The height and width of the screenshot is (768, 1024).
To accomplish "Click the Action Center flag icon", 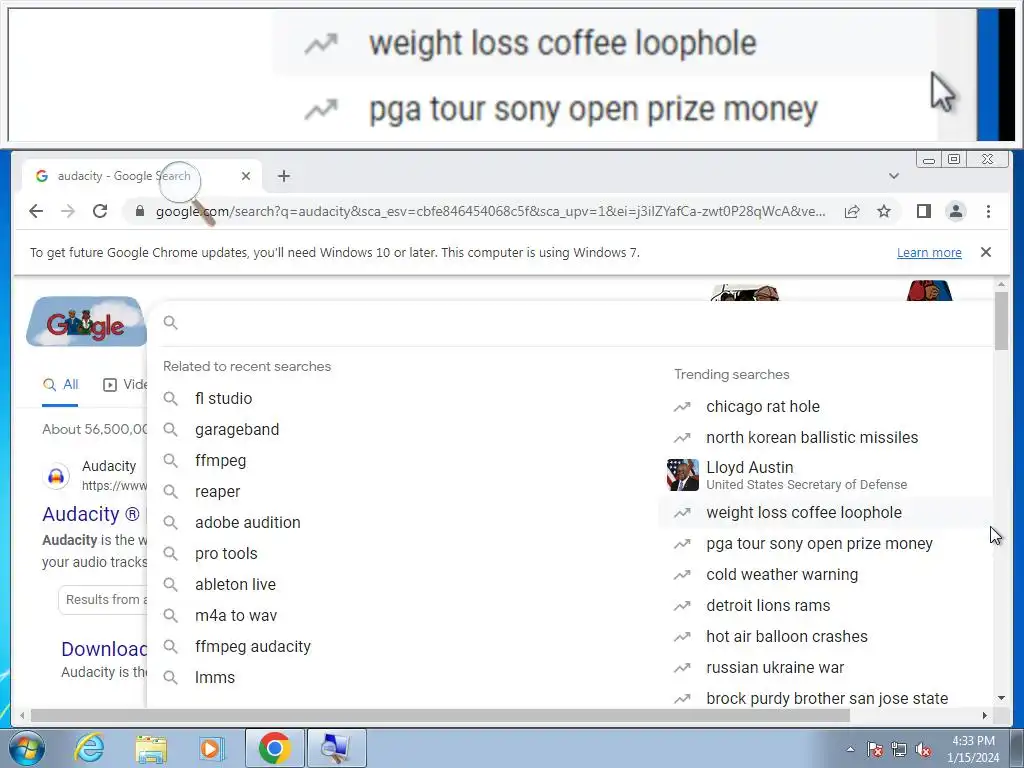I will tap(875, 750).
